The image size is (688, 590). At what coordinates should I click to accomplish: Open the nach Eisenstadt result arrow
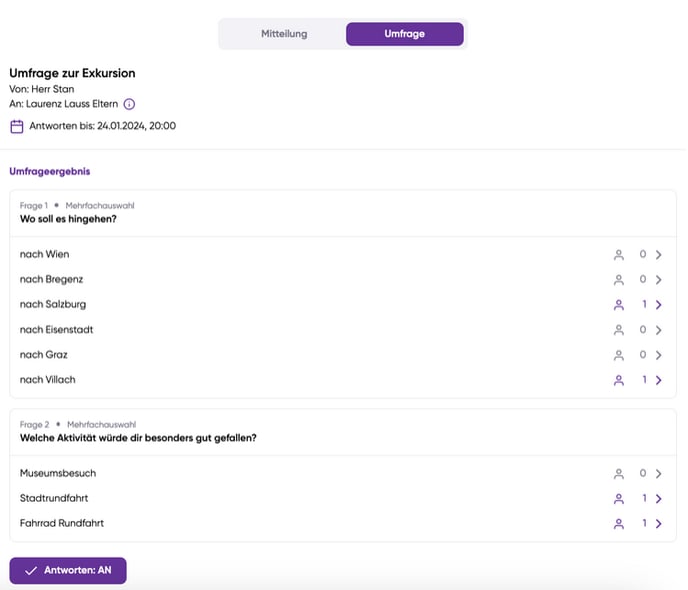[x=659, y=330]
